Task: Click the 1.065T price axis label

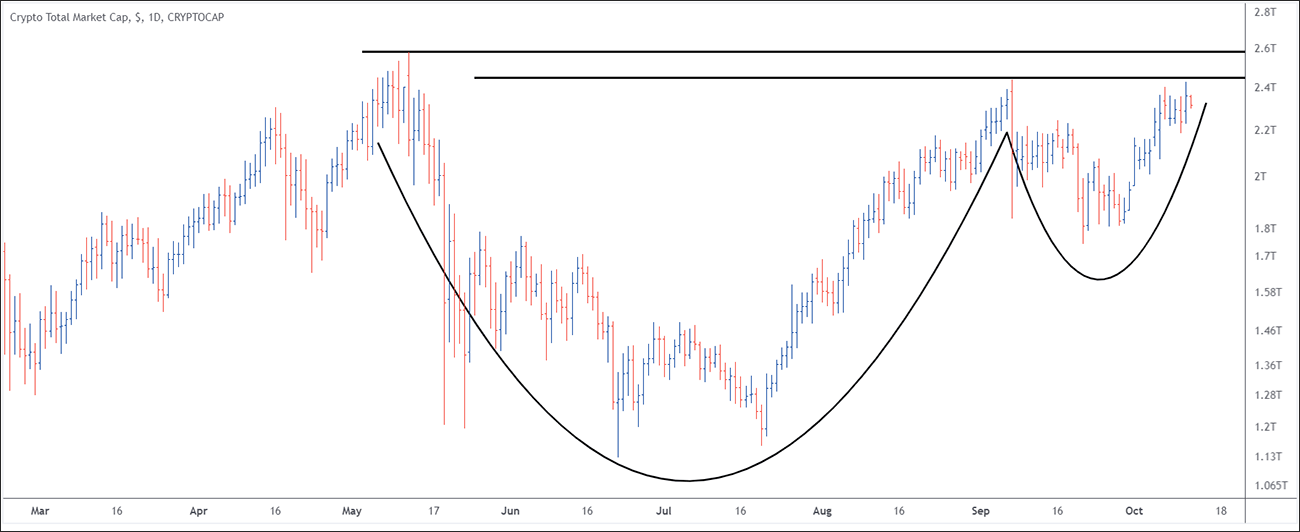Action: tap(1270, 486)
